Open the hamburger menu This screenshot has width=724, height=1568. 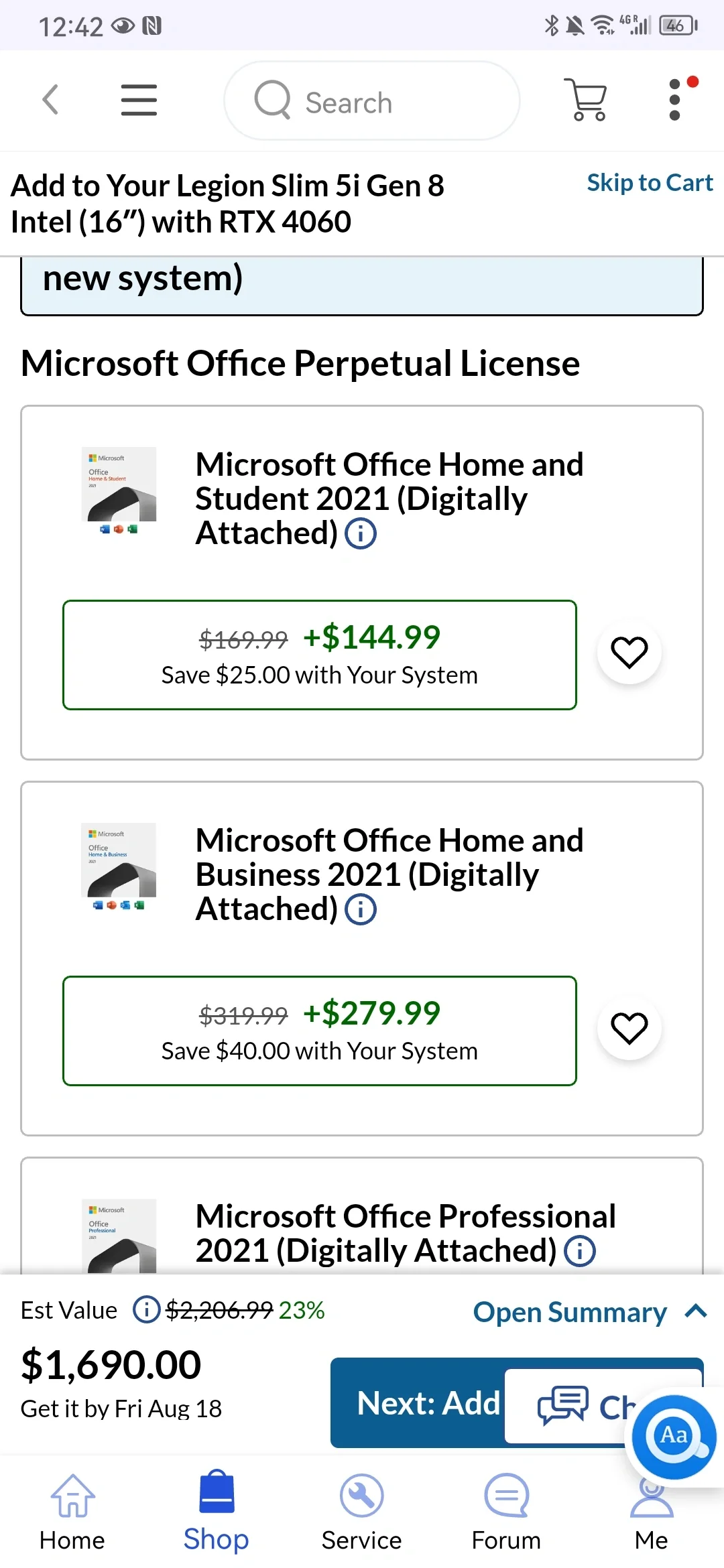pyautogui.click(x=139, y=101)
